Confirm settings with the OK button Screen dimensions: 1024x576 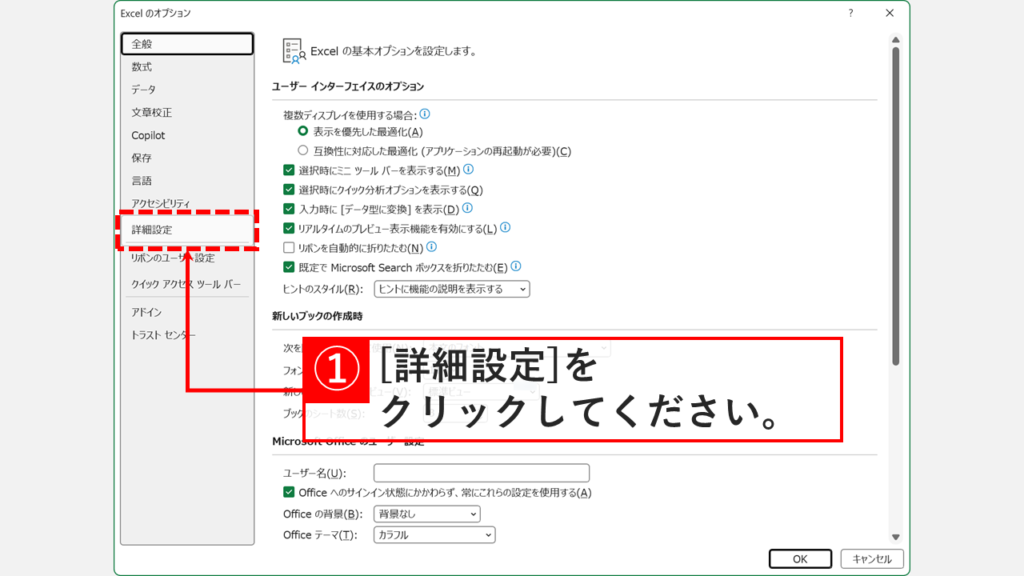tap(800, 559)
